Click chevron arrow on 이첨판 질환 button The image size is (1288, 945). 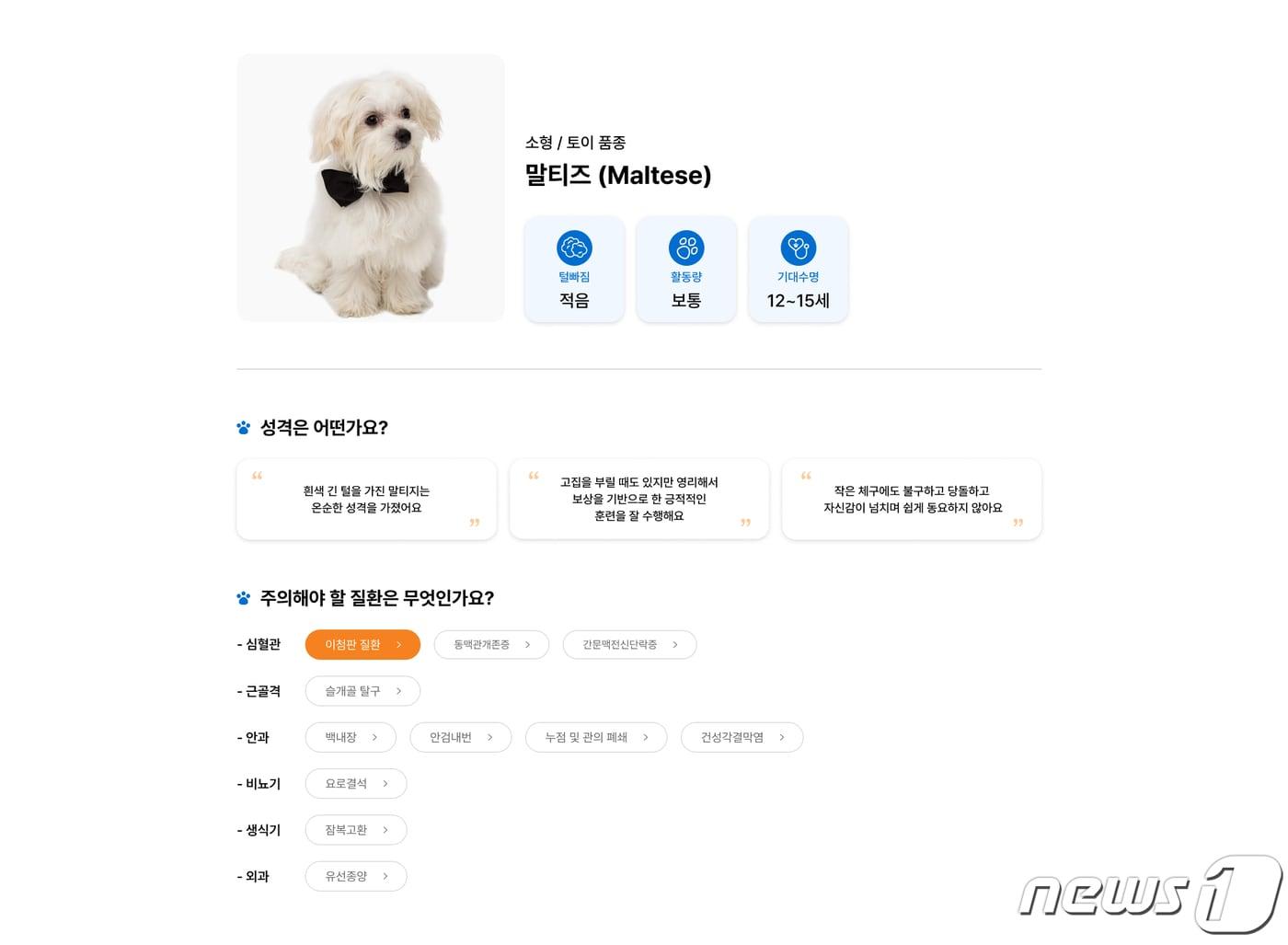point(398,645)
